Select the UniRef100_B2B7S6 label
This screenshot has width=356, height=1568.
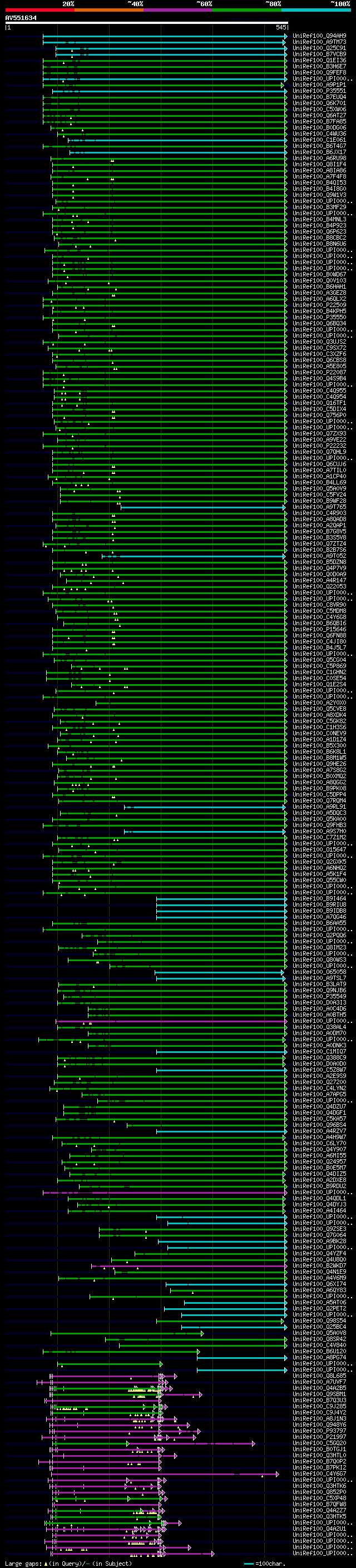[319, 550]
